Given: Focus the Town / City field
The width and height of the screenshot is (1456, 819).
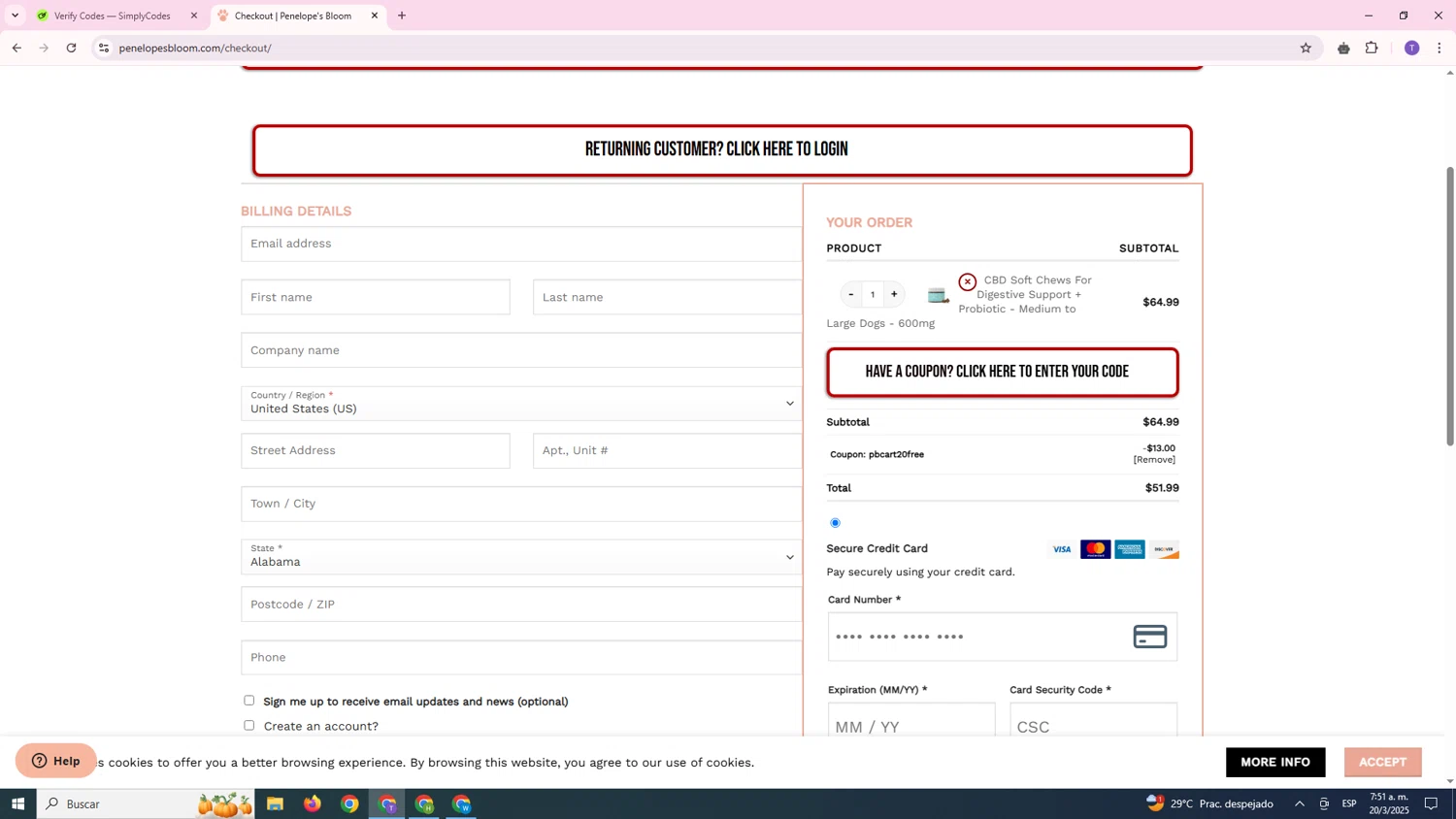Looking at the screenshot, I should tap(521, 504).
